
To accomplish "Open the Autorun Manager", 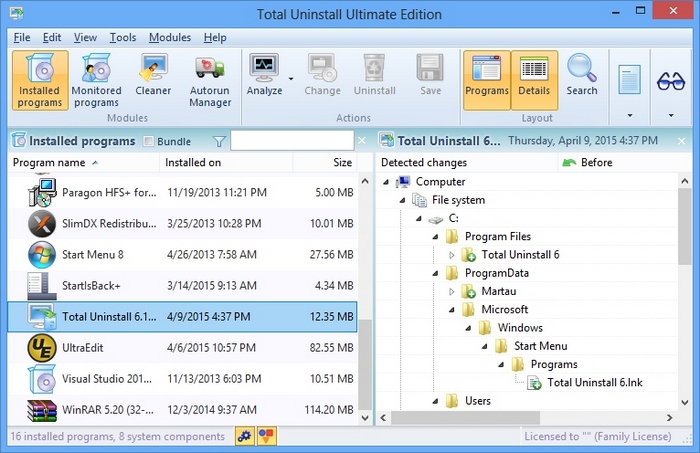I will pos(210,79).
